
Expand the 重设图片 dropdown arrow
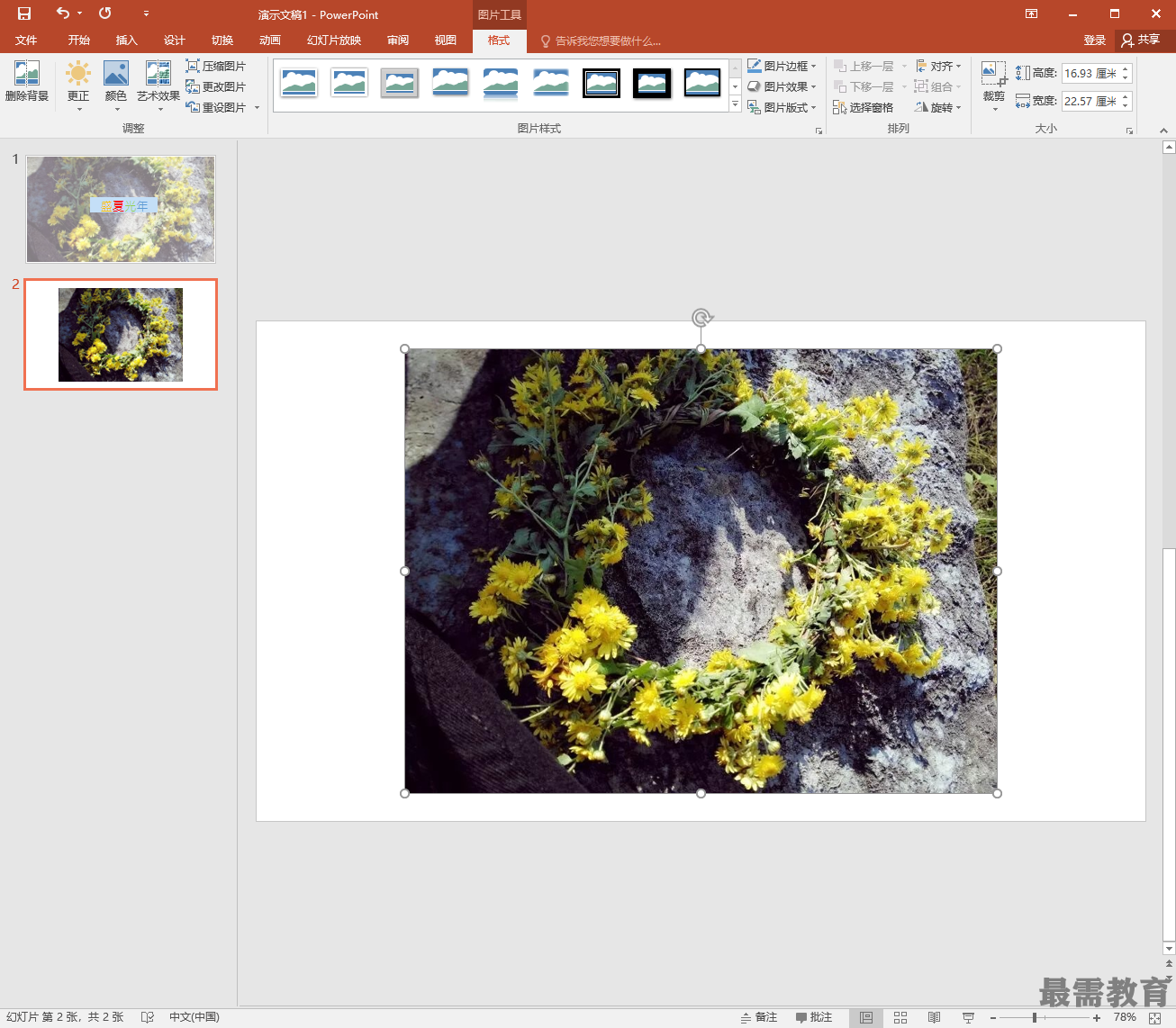point(257,107)
